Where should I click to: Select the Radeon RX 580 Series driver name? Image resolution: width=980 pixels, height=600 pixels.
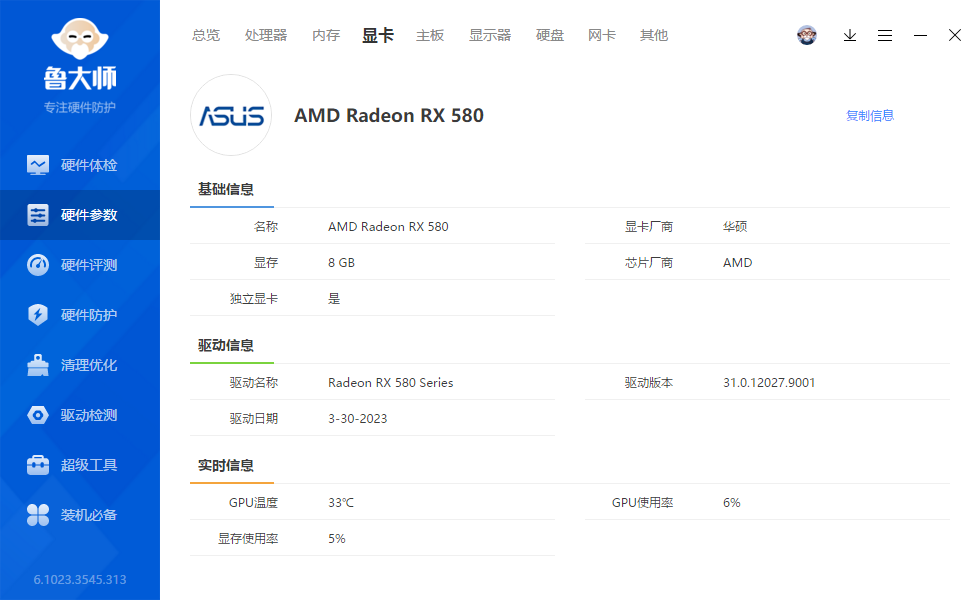pyautogui.click(x=391, y=383)
